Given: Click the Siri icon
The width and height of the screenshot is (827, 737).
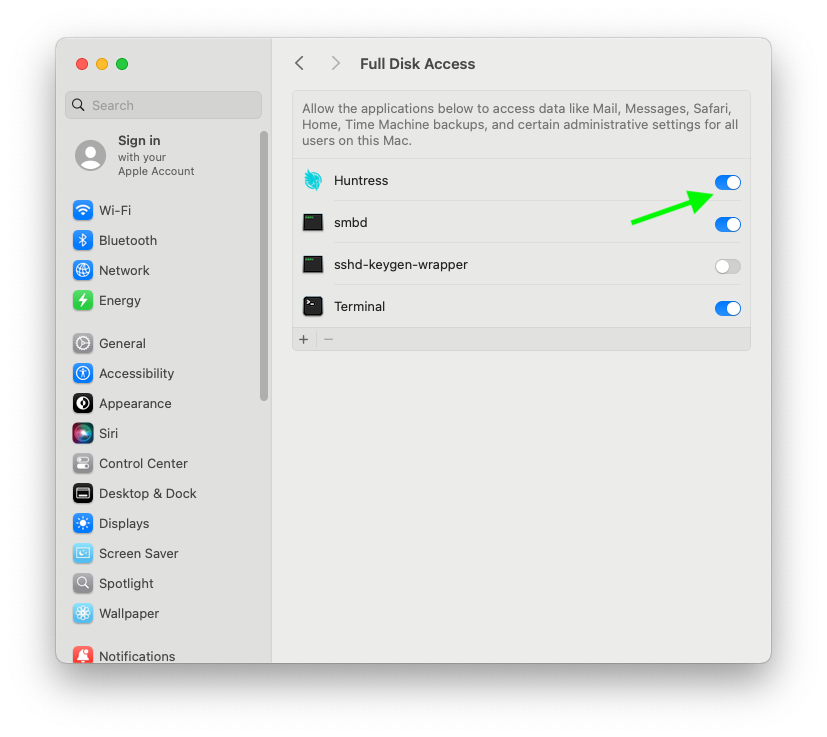Looking at the screenshot, I should point(83,434).
